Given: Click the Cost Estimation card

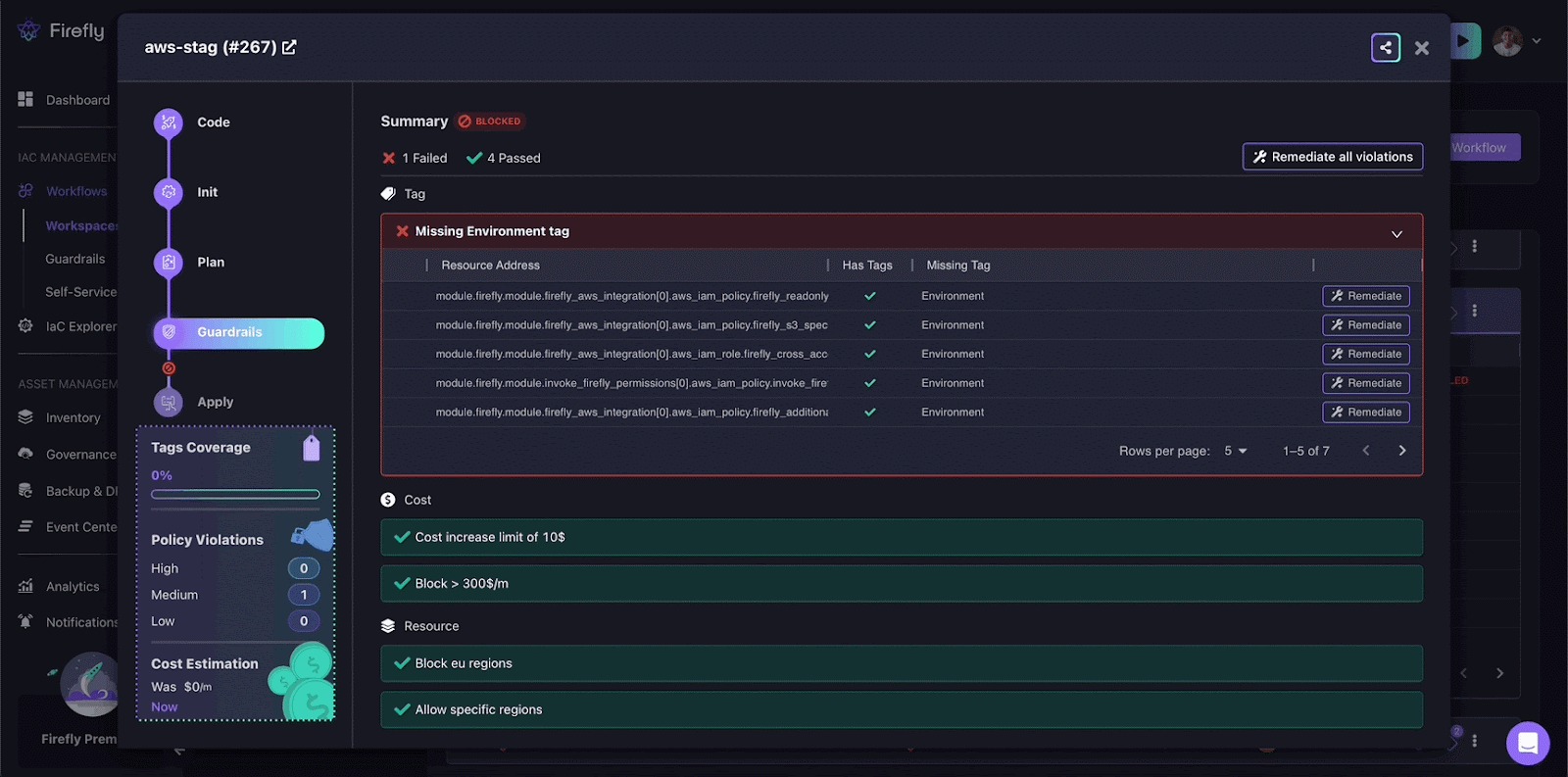Looking at the screenshot, I should click(x=235, y=683).
